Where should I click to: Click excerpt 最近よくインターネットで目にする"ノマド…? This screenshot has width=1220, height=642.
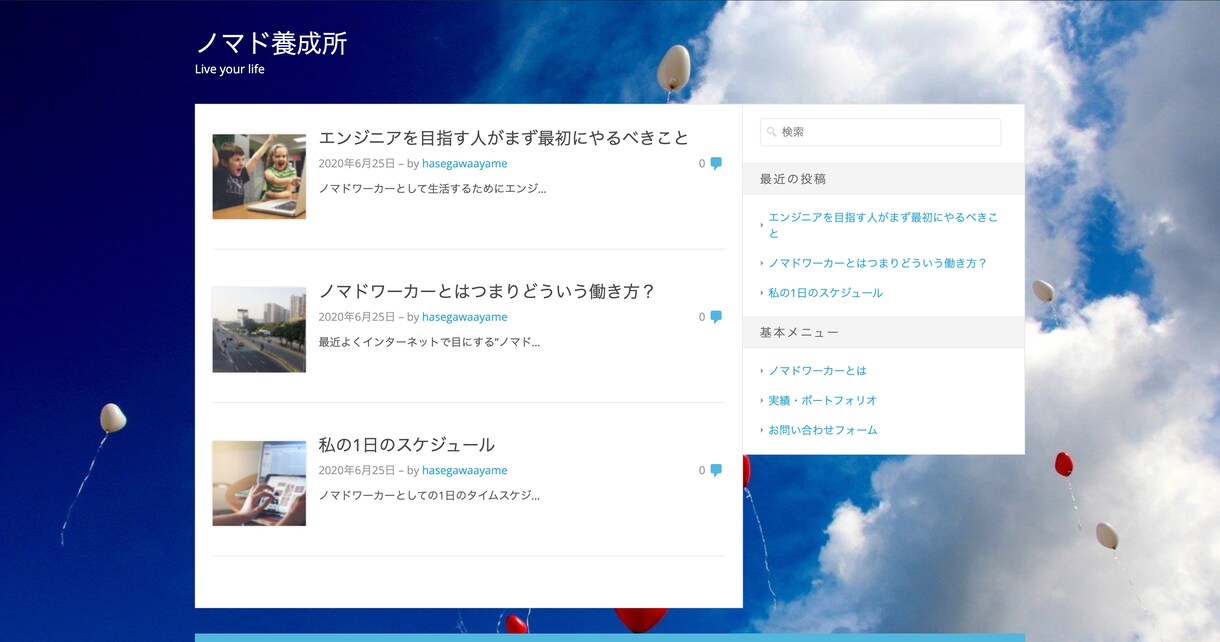pos(429,342)
